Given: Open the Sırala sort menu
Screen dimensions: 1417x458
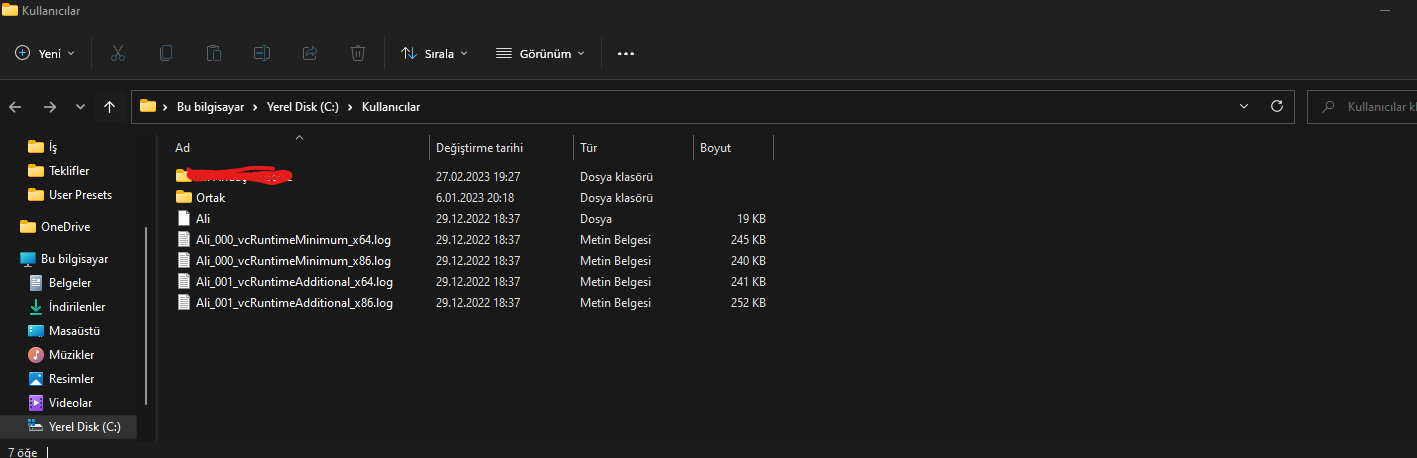Looking at the screenshot, I should click(434, 53).
